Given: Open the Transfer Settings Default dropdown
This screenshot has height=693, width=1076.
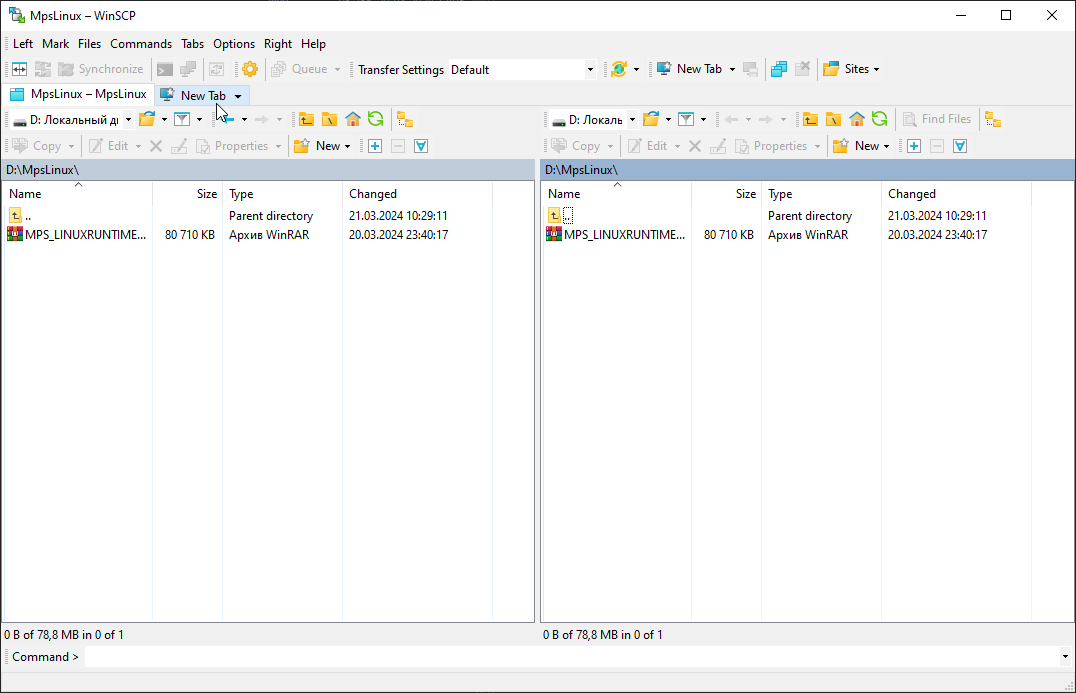Looking at the screenshot, I should (522, 69).
